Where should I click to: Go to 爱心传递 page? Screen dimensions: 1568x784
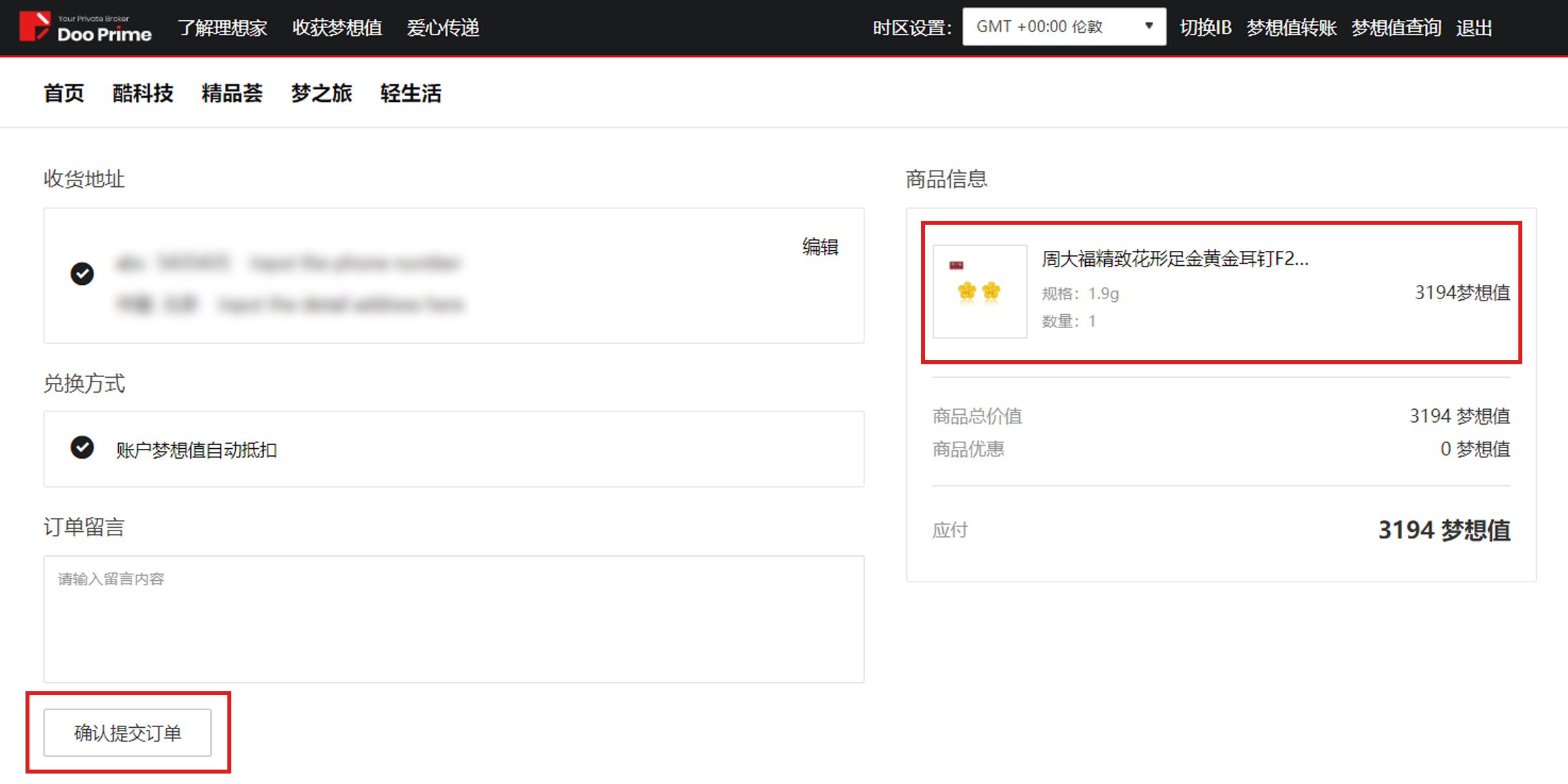tap(443, 28)
